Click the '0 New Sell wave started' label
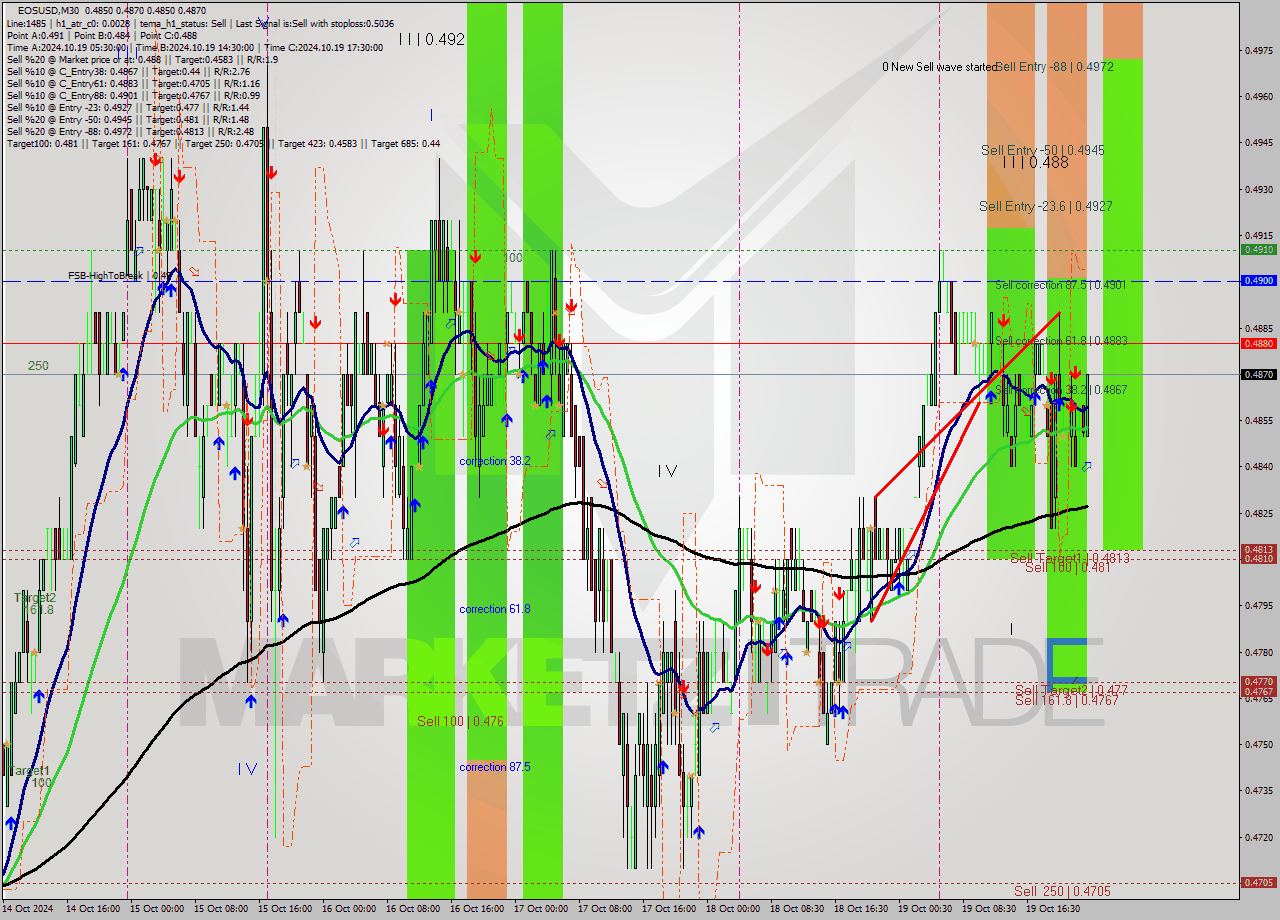 [x=939, y=67]
